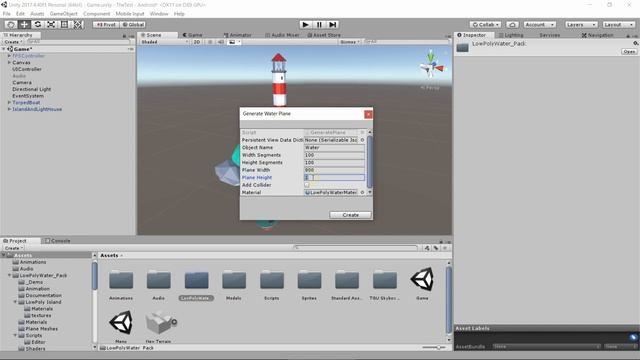
Task: Open the Game scene asset
Action: 422,280
